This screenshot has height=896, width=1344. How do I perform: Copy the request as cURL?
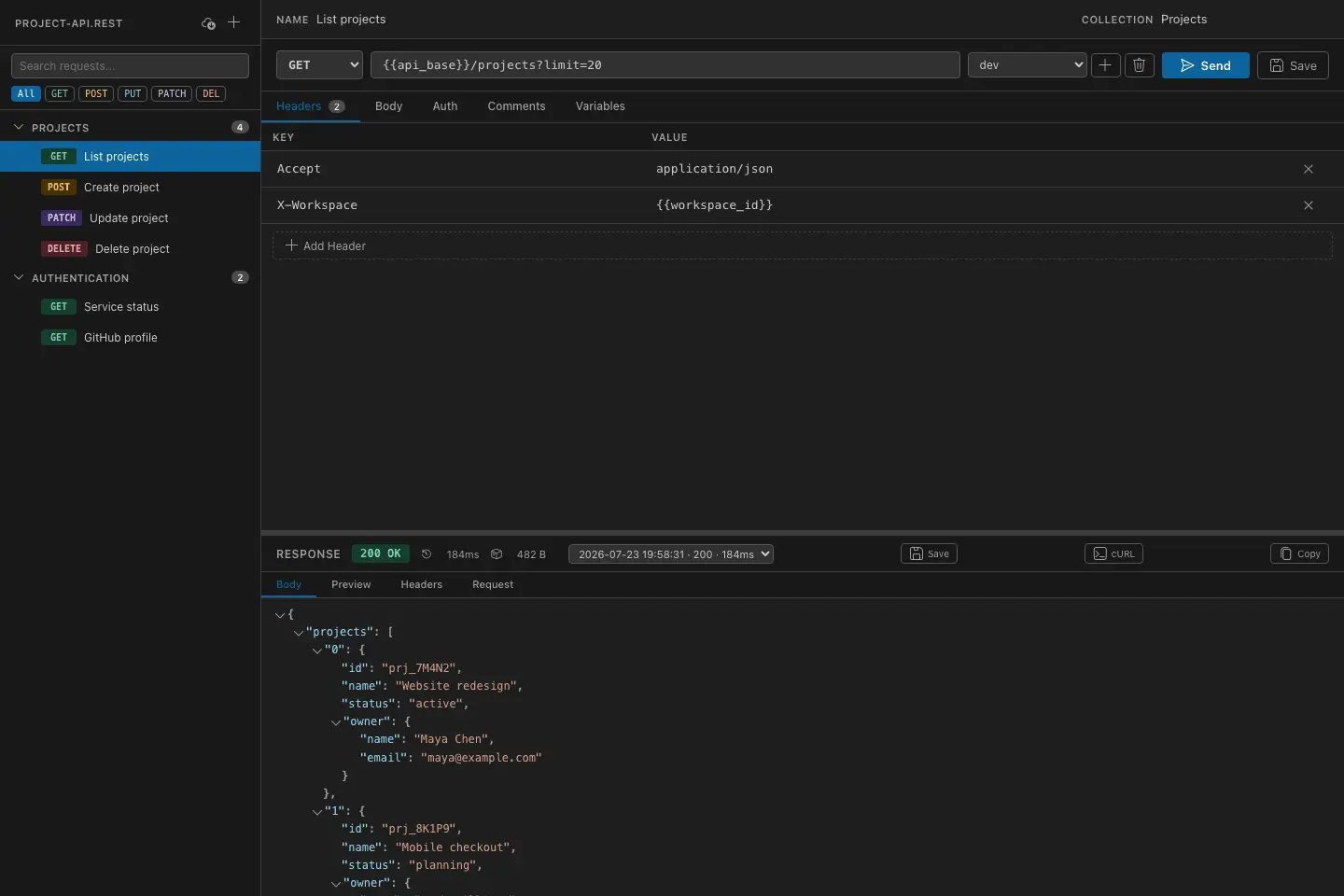[x=1113, y=553]
